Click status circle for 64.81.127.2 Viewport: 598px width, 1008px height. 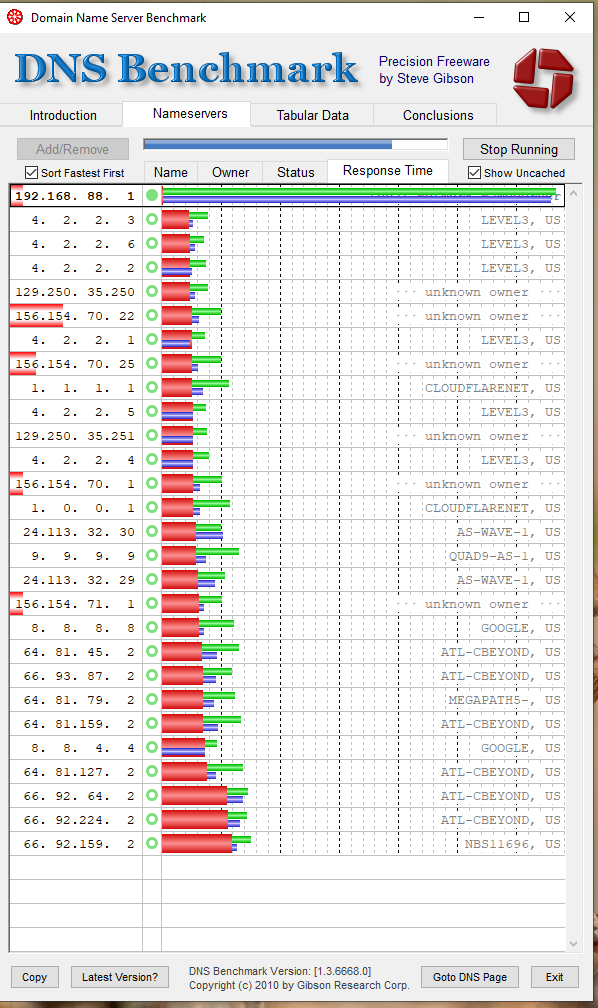152,771
